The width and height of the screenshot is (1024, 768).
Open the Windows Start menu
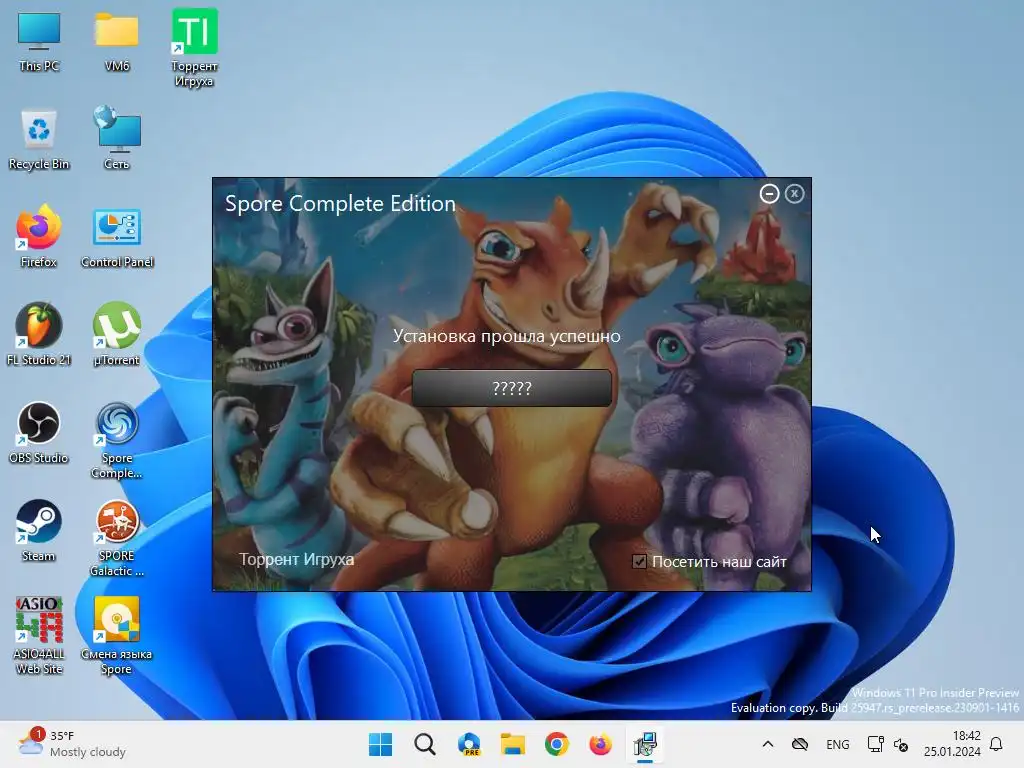[x=380, y=744]
